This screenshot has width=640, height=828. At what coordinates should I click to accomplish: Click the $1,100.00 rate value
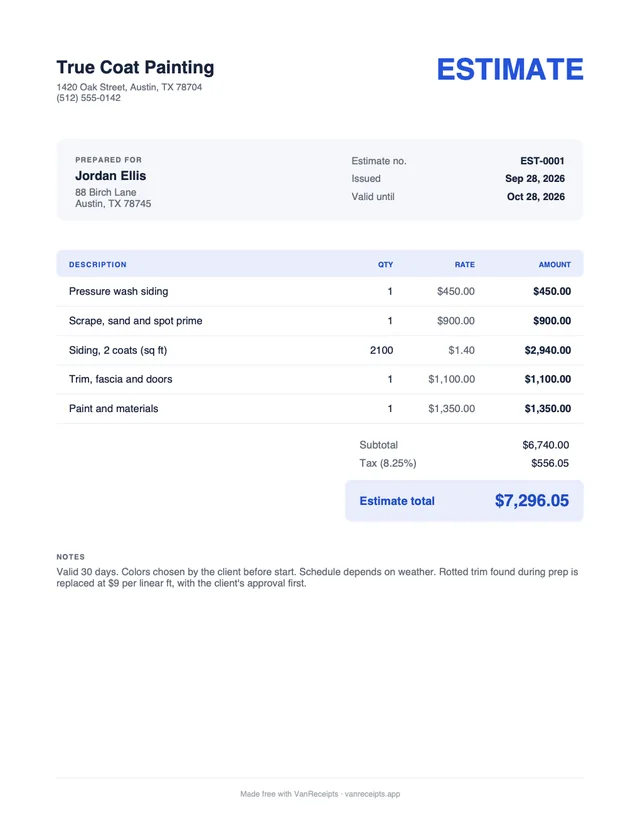[x=451, y=379]
